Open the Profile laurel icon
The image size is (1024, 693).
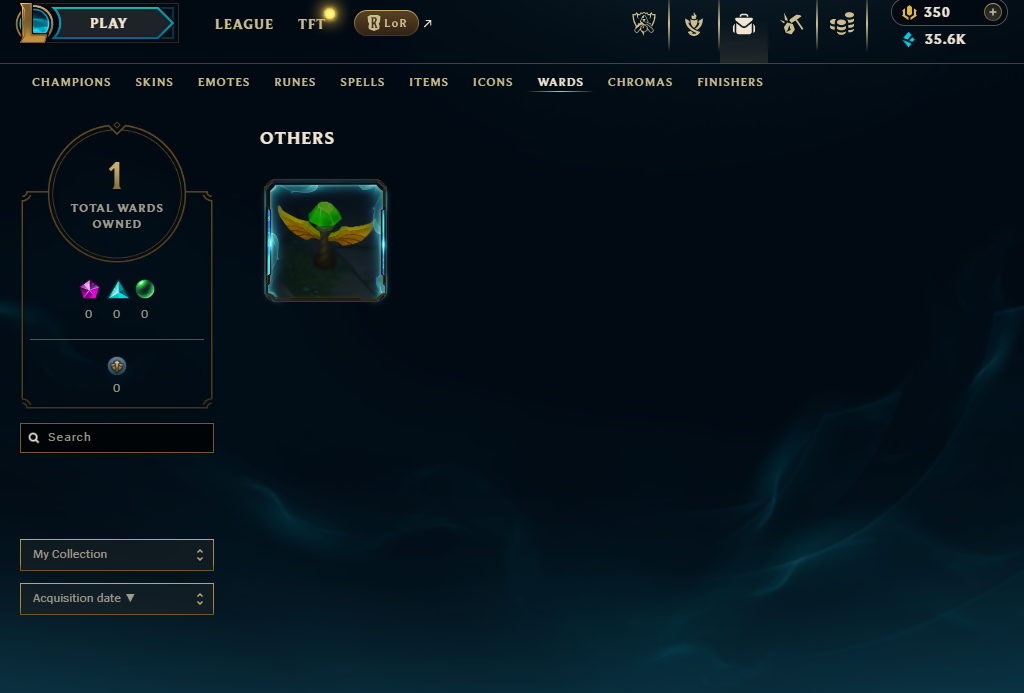[x=694, y=25]
